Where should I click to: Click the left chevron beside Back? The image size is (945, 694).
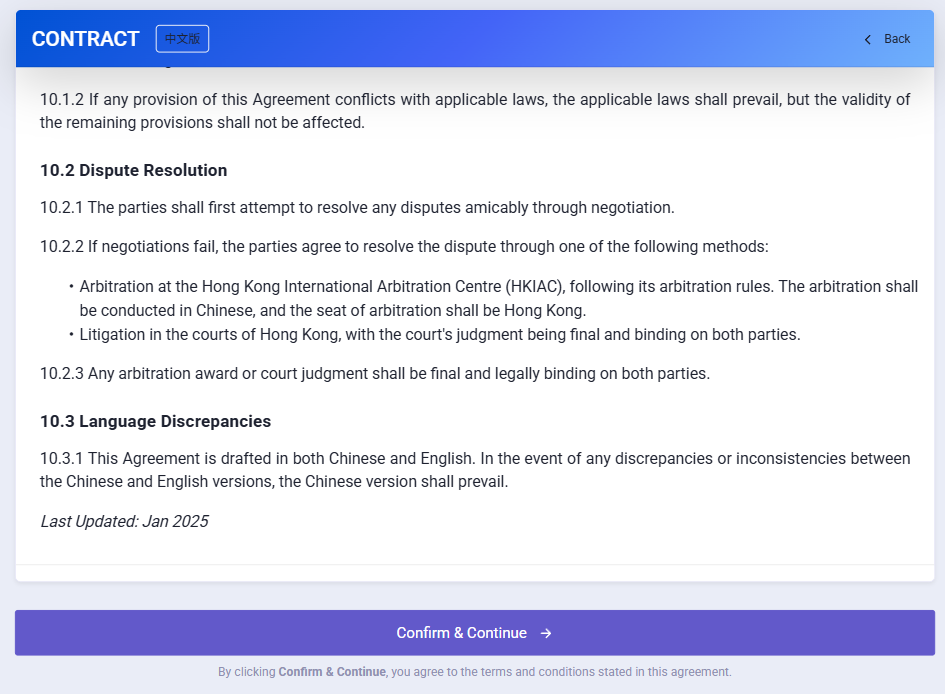(868, 40)
